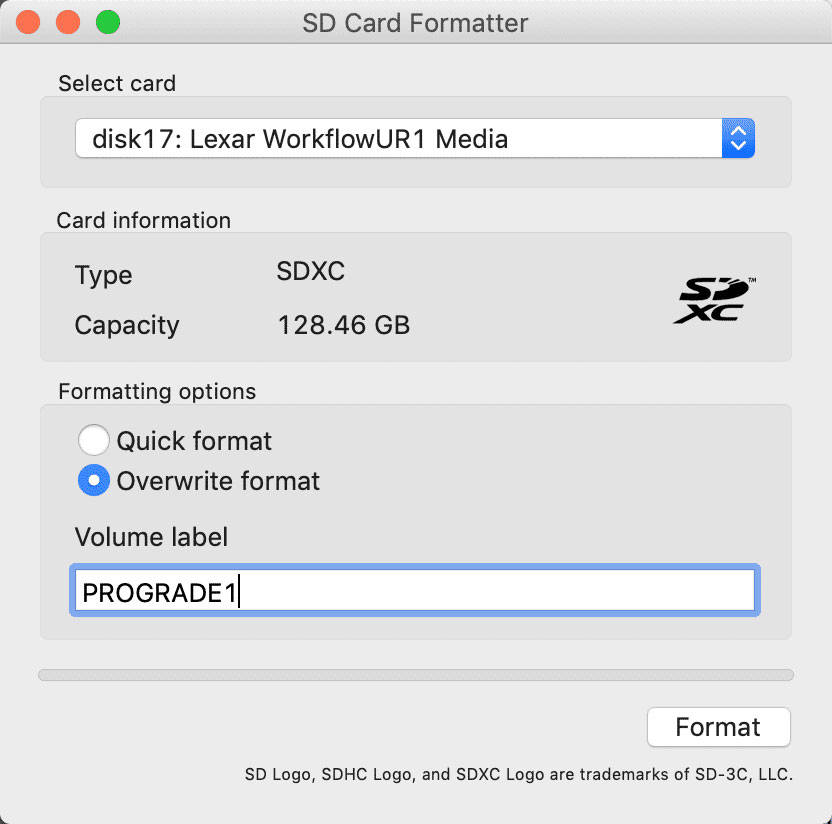Click the Type label

103,275
